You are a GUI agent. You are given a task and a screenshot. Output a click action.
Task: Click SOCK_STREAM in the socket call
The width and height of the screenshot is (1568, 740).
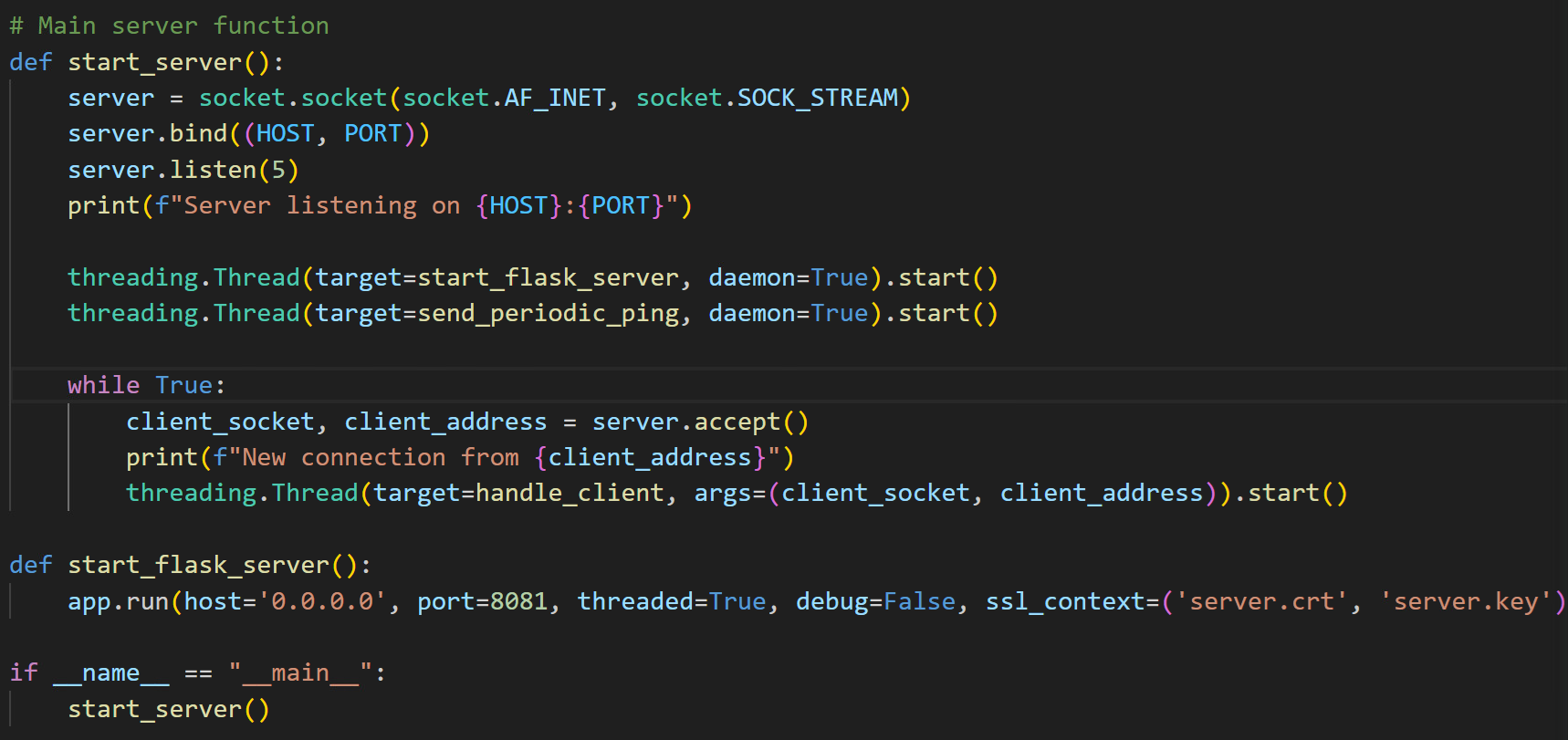pyautogui.click(x=817, y=98)
